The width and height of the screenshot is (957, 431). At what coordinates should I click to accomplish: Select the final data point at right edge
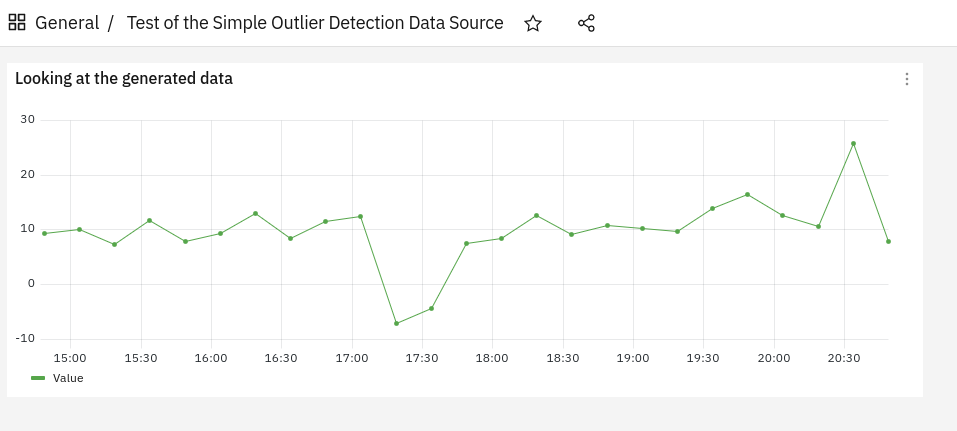tap(888, 242)
